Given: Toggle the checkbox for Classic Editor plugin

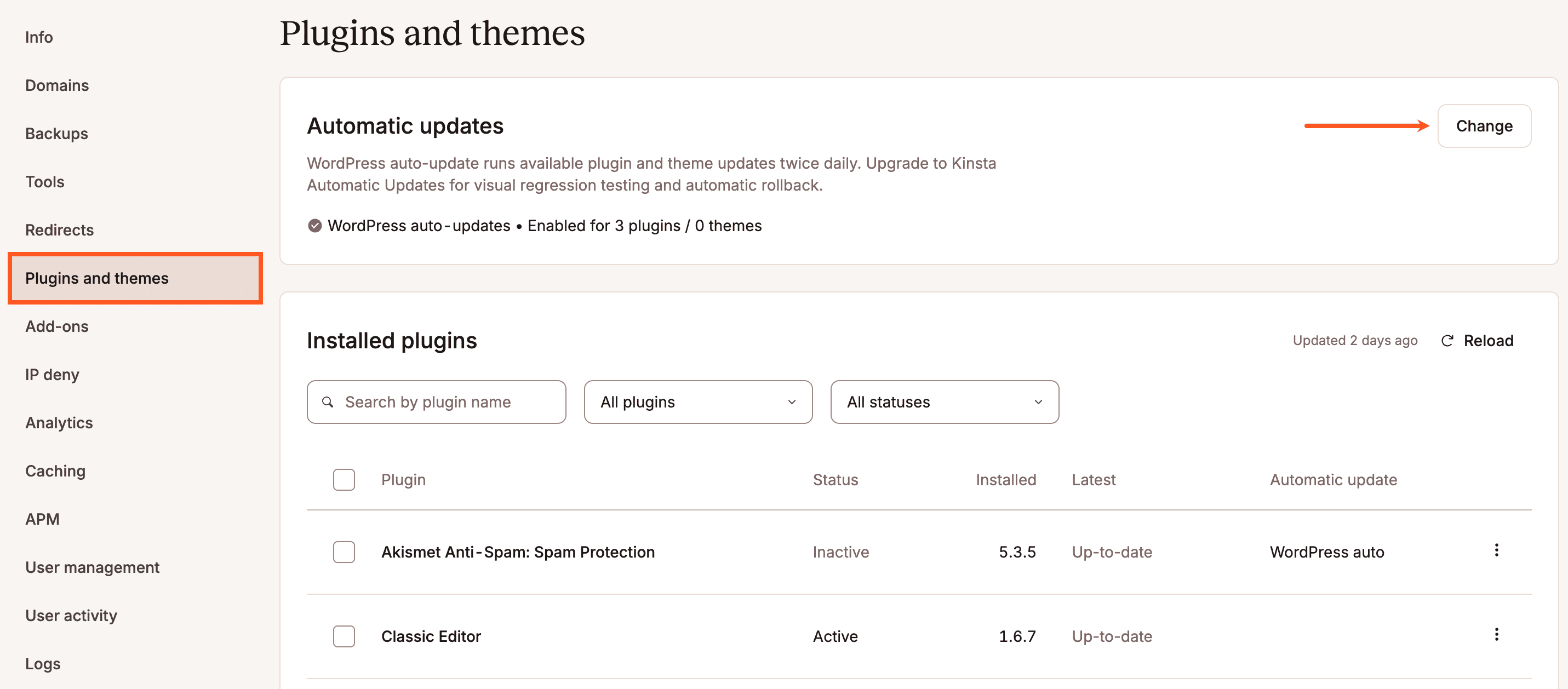Looking at the screenshot, I should 344,635.
